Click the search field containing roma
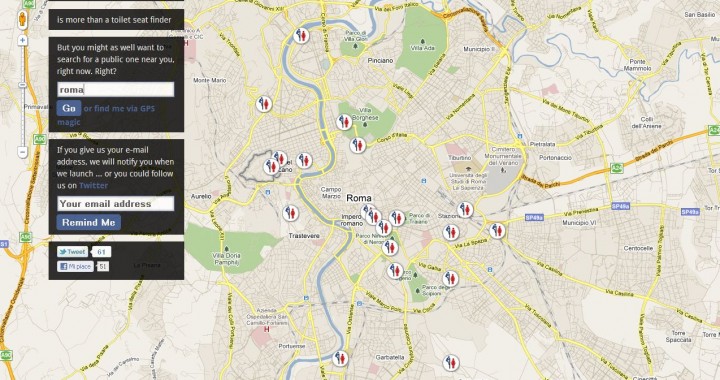The height and width of the screenshot is (380, 720). click(116, 89)
